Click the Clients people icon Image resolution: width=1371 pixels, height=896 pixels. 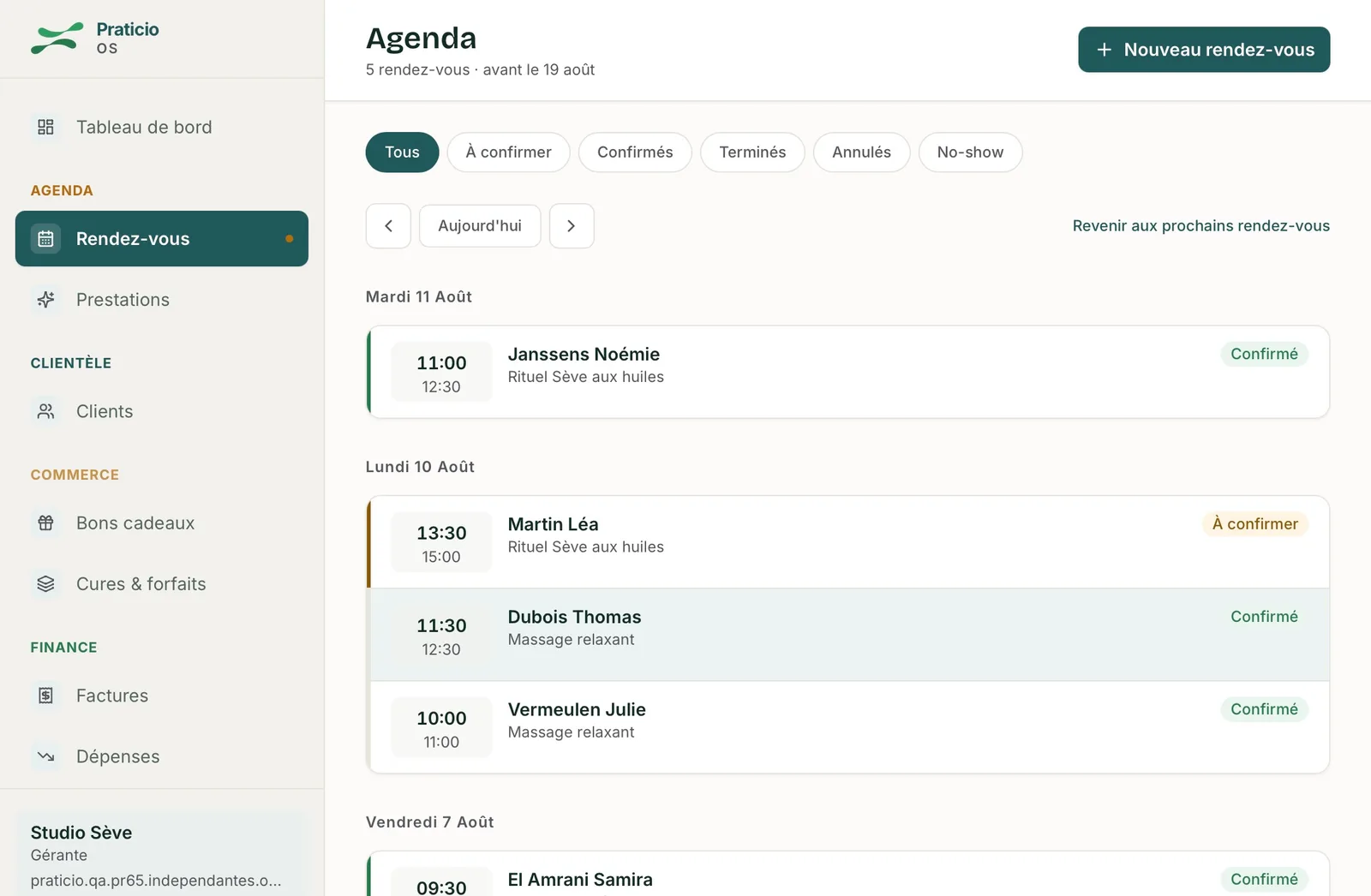[45, 411]
